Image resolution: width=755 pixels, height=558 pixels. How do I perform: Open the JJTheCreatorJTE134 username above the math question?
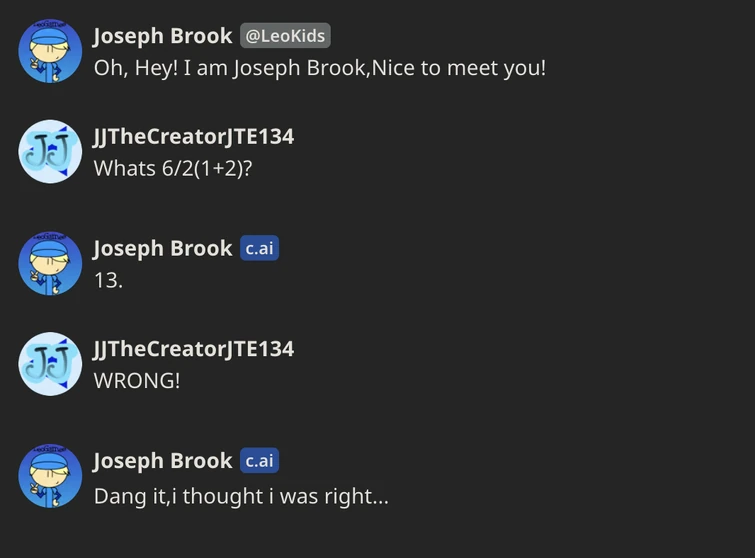pos(194,136)
